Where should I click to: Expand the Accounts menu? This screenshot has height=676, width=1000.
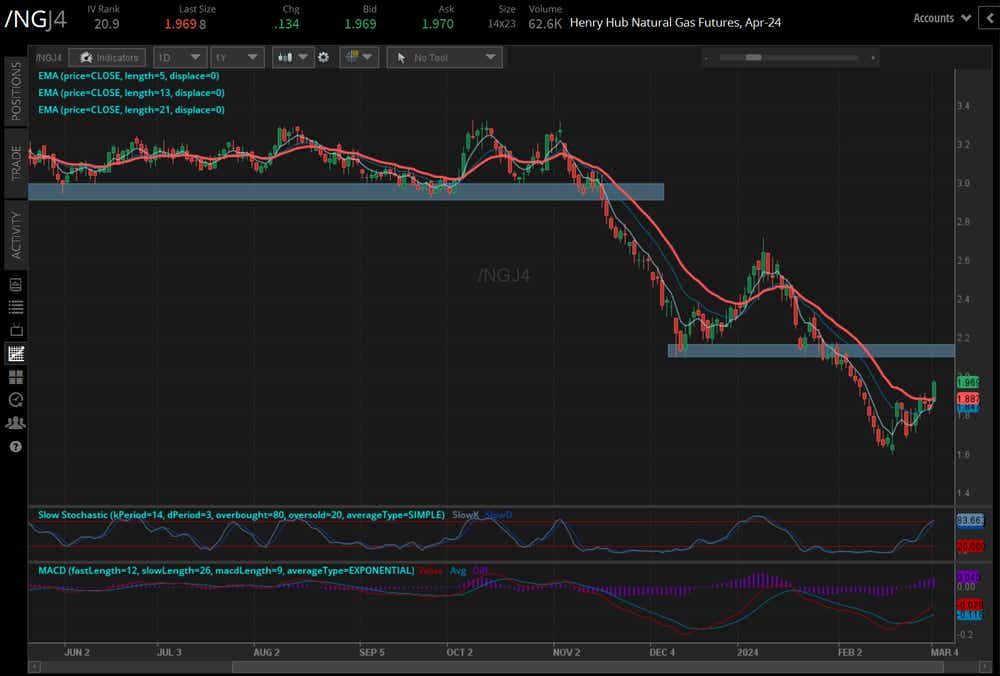pyautogui.click(x=941, y=18)
